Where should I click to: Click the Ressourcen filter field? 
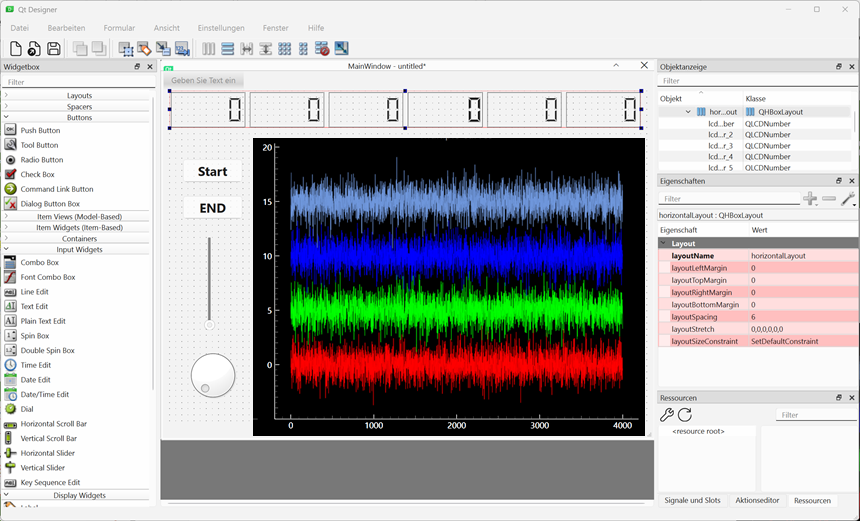[816, 415]
